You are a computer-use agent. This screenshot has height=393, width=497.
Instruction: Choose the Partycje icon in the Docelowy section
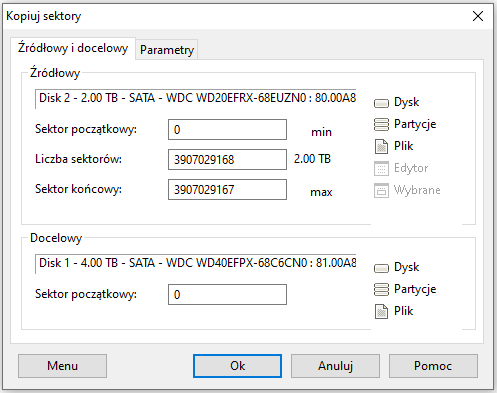pyautogui.click(x=381, y=290)
